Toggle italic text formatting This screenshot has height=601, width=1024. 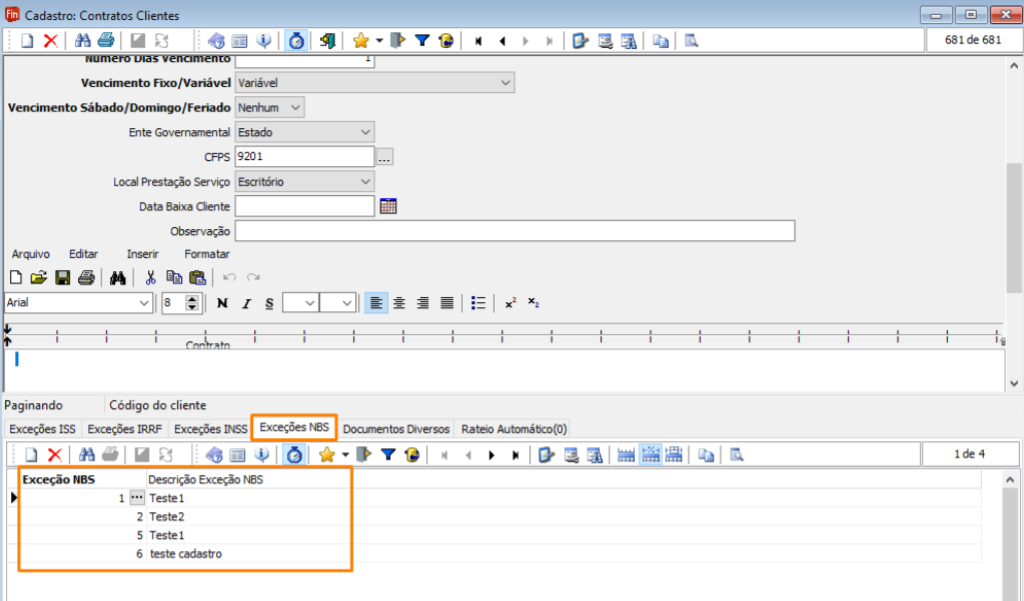tap(245, 303)
